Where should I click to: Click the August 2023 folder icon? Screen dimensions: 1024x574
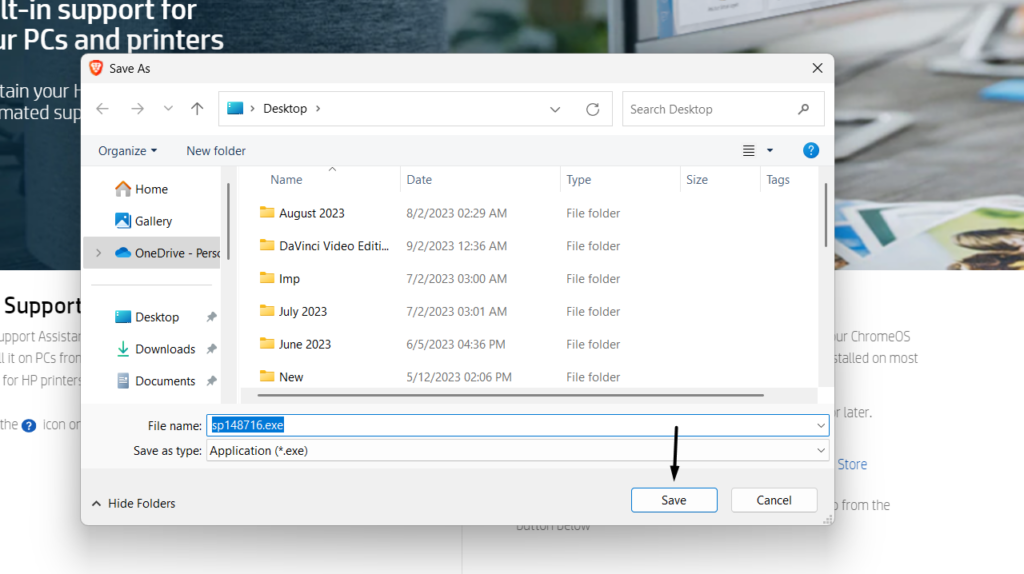(266, 212)
